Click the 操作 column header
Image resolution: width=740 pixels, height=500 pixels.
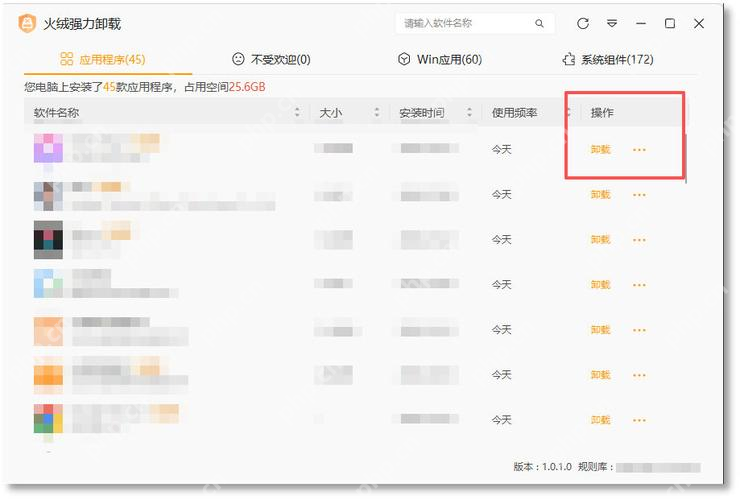tap(602, 113)
